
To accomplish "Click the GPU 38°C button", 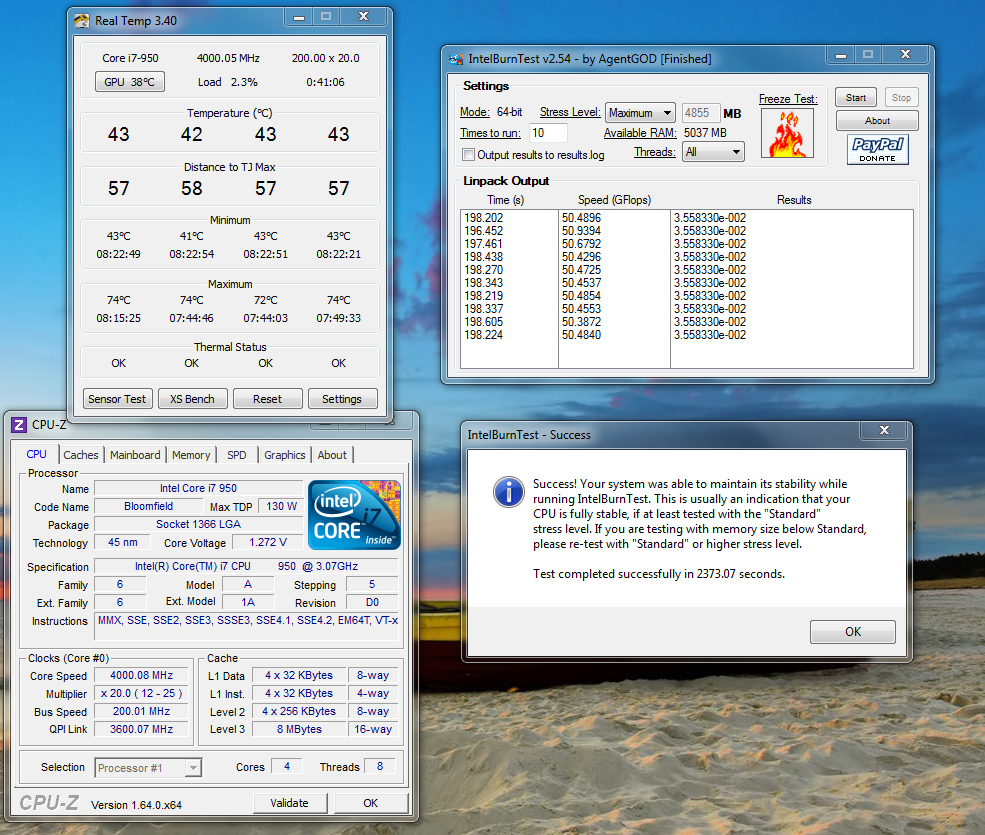I will point(129,82).
